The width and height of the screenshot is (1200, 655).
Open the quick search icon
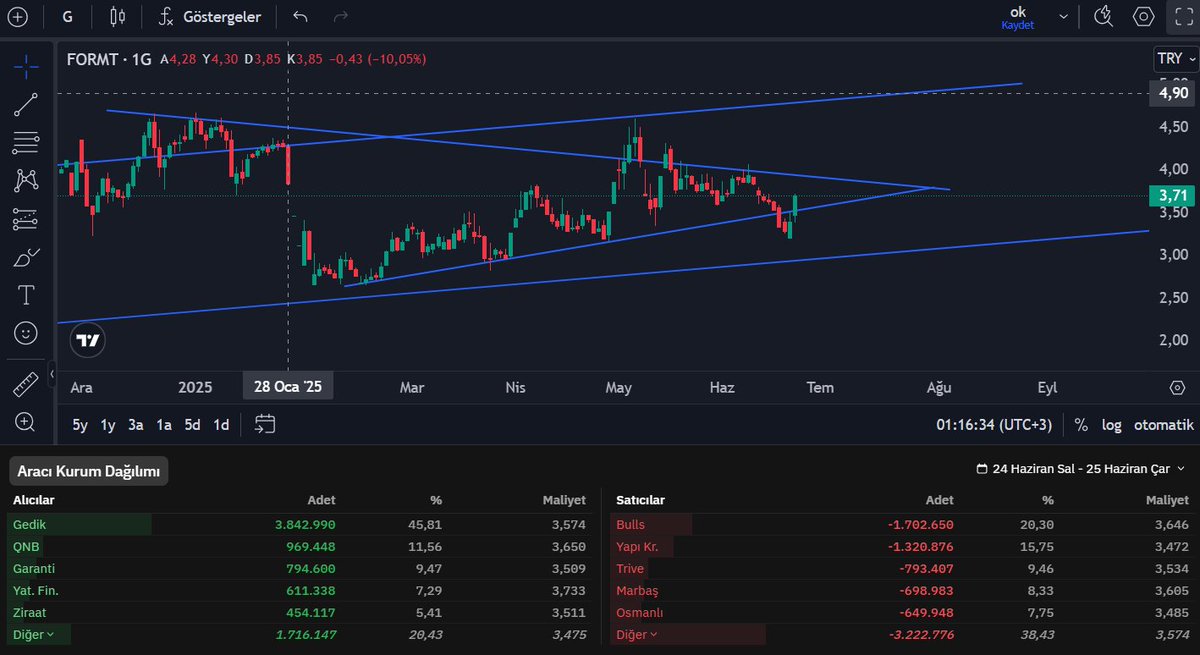click(x=1105, y=16)
